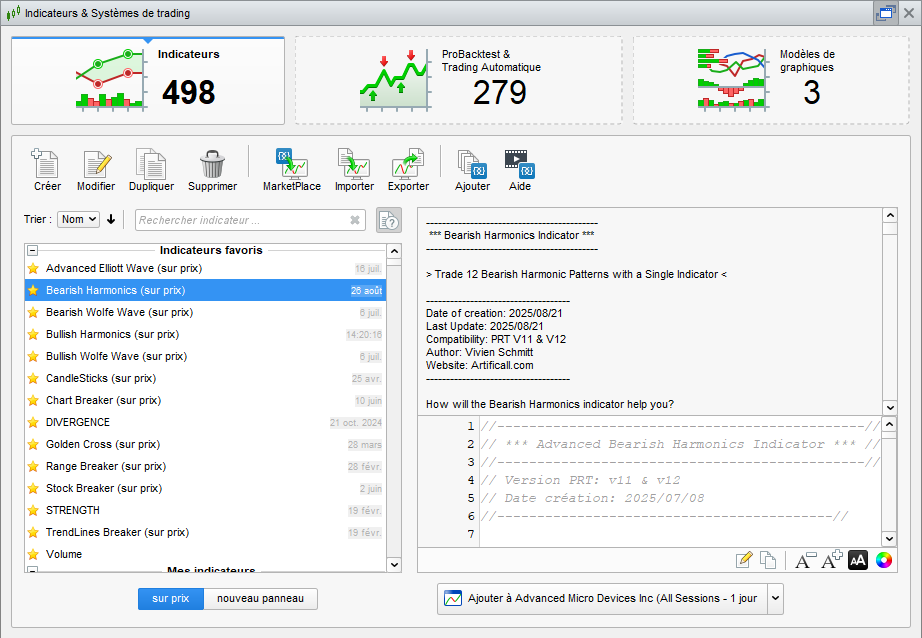Click the Modifier pencil icon
This screenshot has width=922, height=638.
pos(96,165)
